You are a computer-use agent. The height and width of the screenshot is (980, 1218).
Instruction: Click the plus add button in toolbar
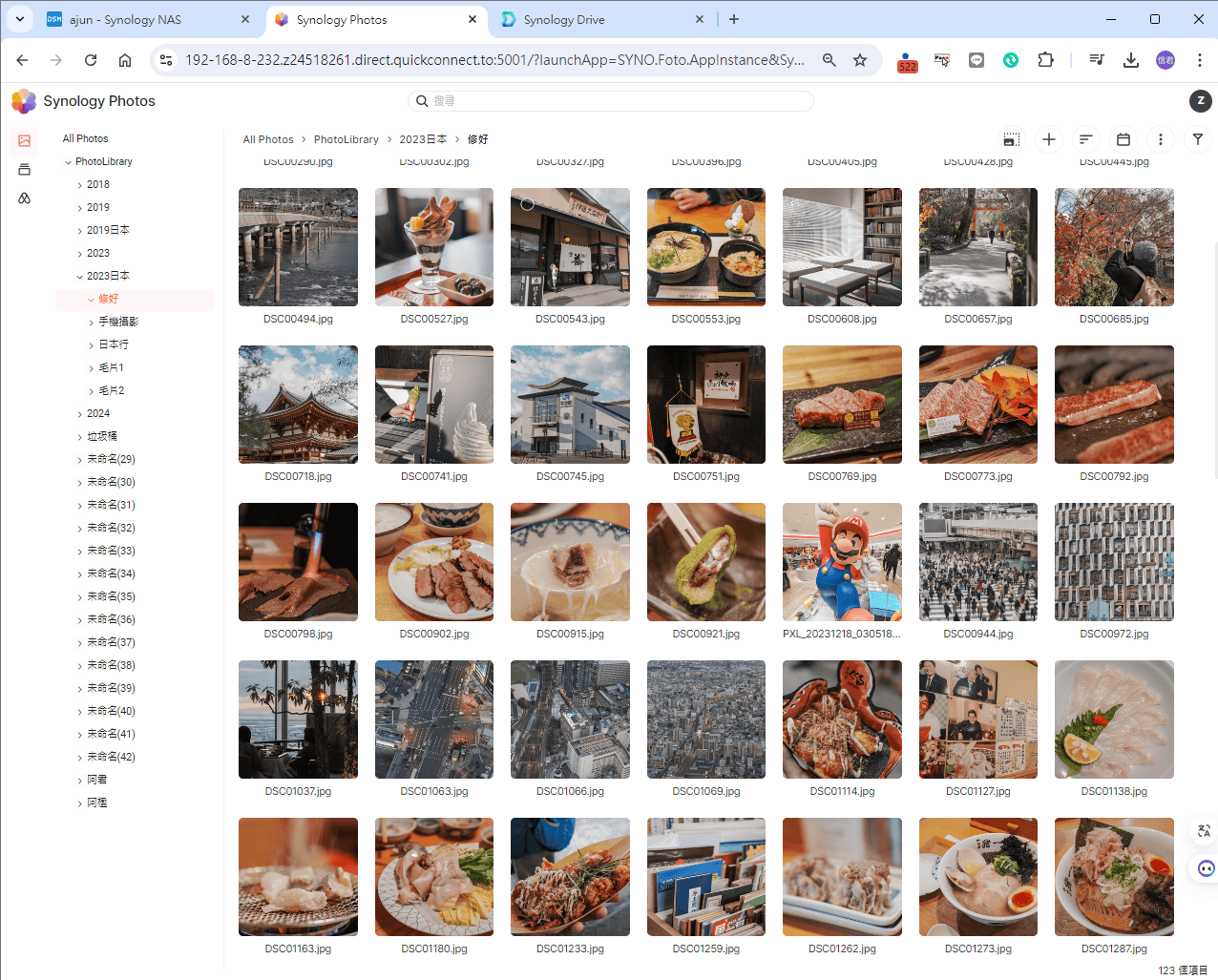(x=1049, y=139)
